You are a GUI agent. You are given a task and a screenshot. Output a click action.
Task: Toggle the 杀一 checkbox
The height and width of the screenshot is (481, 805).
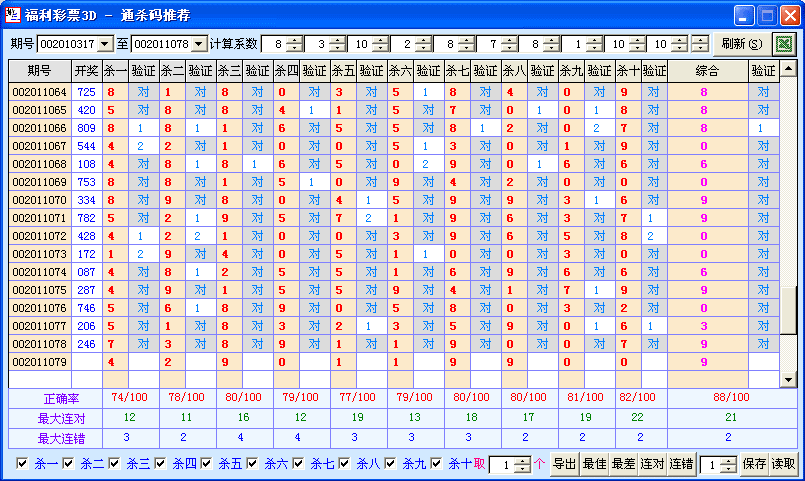coord(22,464)
